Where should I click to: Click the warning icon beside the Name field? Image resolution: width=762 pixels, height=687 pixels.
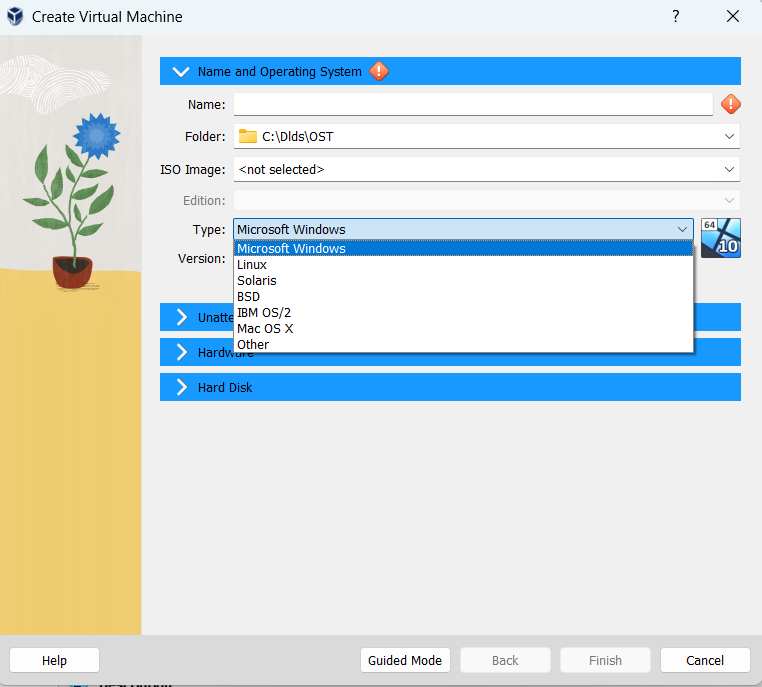tap(730, 104)
